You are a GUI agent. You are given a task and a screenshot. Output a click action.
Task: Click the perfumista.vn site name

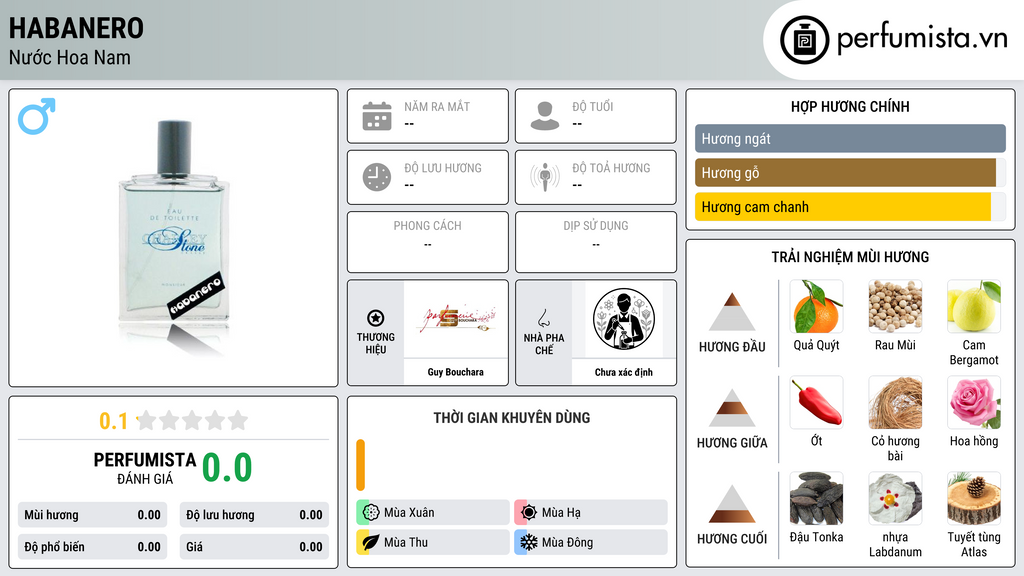click(922, 38)
